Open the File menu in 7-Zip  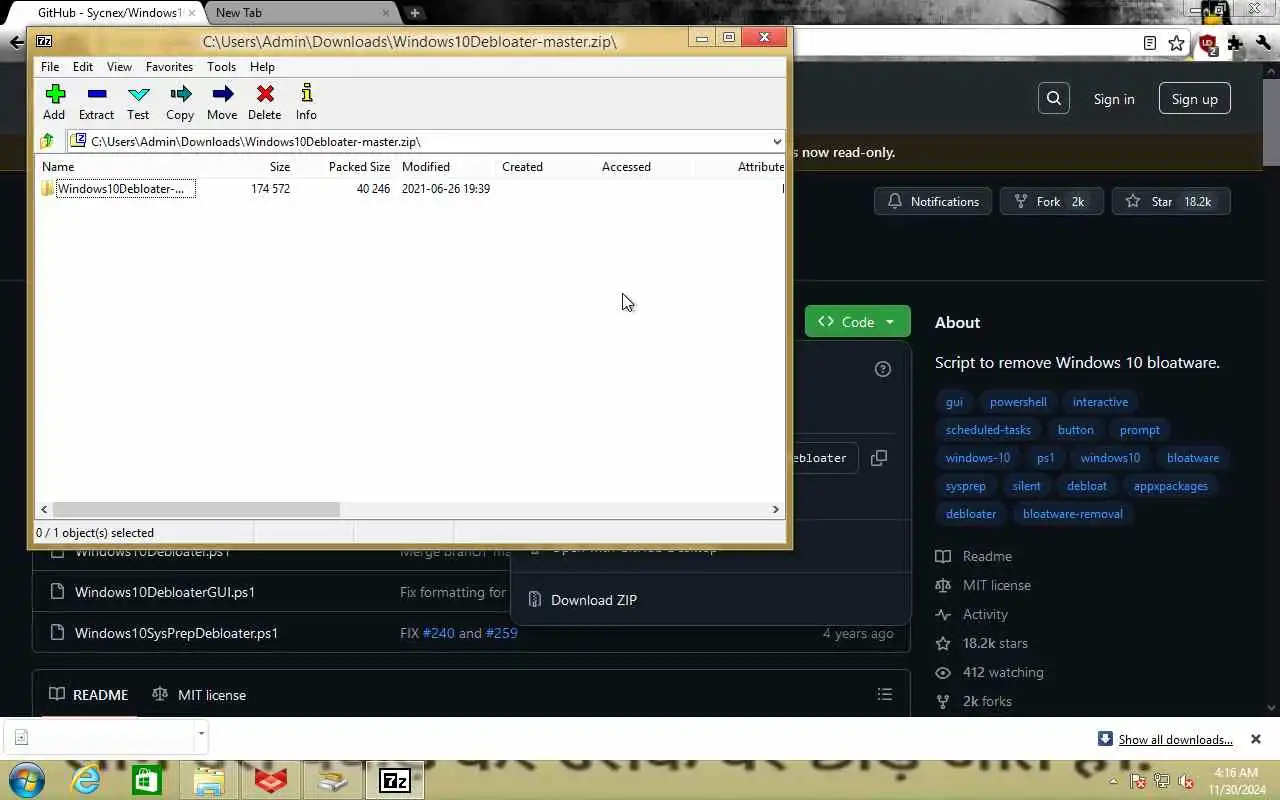(50, 67)
